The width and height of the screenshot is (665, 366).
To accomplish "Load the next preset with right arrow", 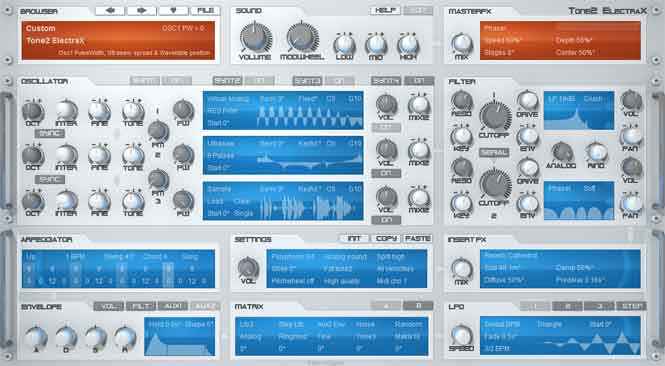I will tap(142, 11).
